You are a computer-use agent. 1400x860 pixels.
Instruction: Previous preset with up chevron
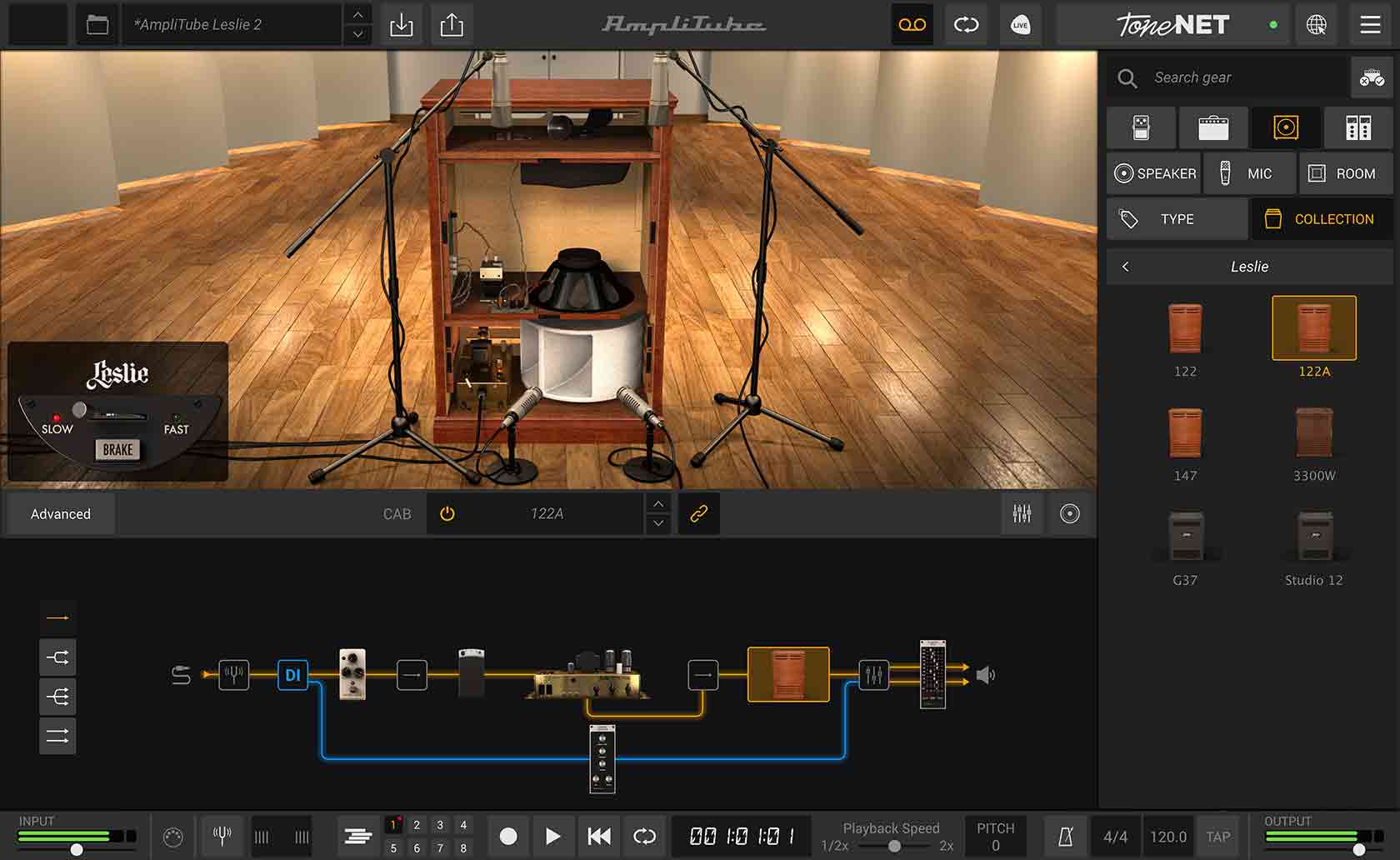[x=357, y=15]
